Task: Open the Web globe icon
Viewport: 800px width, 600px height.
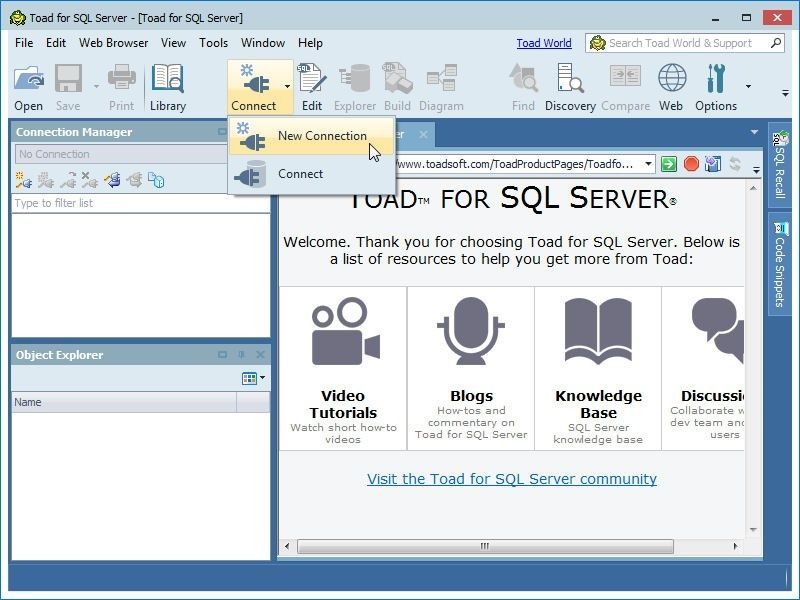Action: click(671, 78)
